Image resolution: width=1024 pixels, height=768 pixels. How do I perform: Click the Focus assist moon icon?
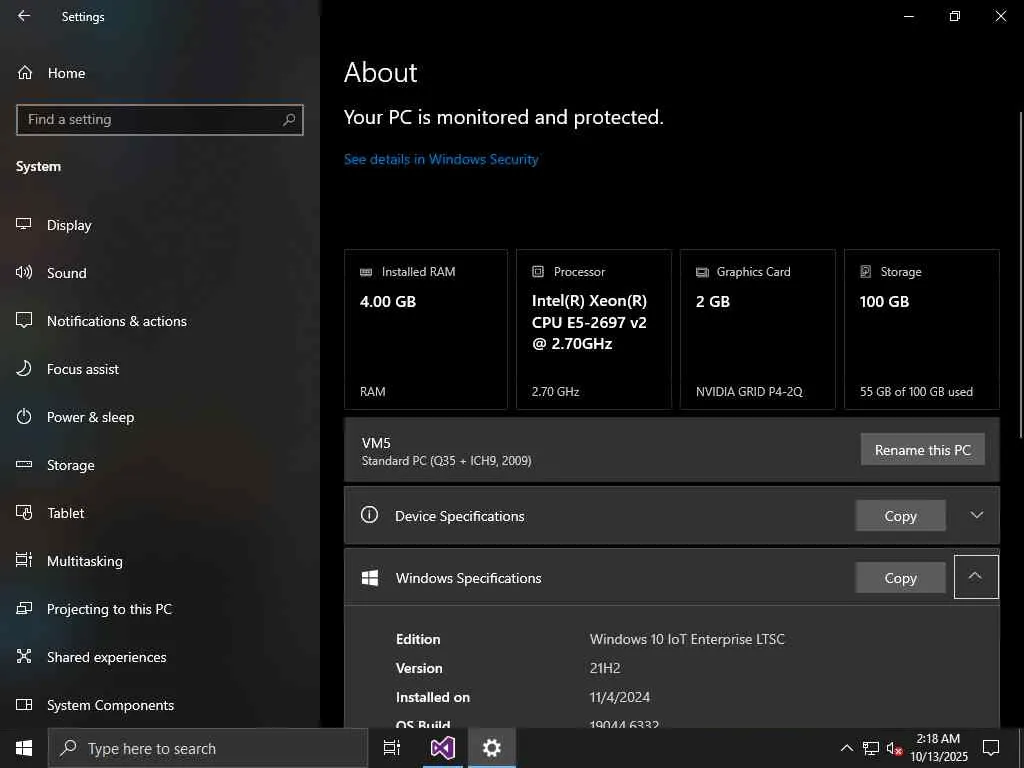point(24,368)
